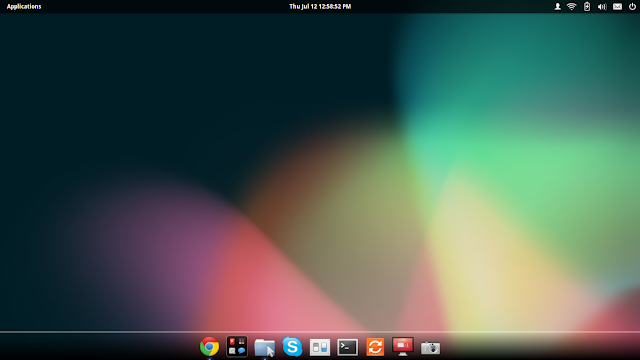Launch the red screen recorder app
Image resolution: width=640 pixels, height=360 pixels.
tap(403, 347)
